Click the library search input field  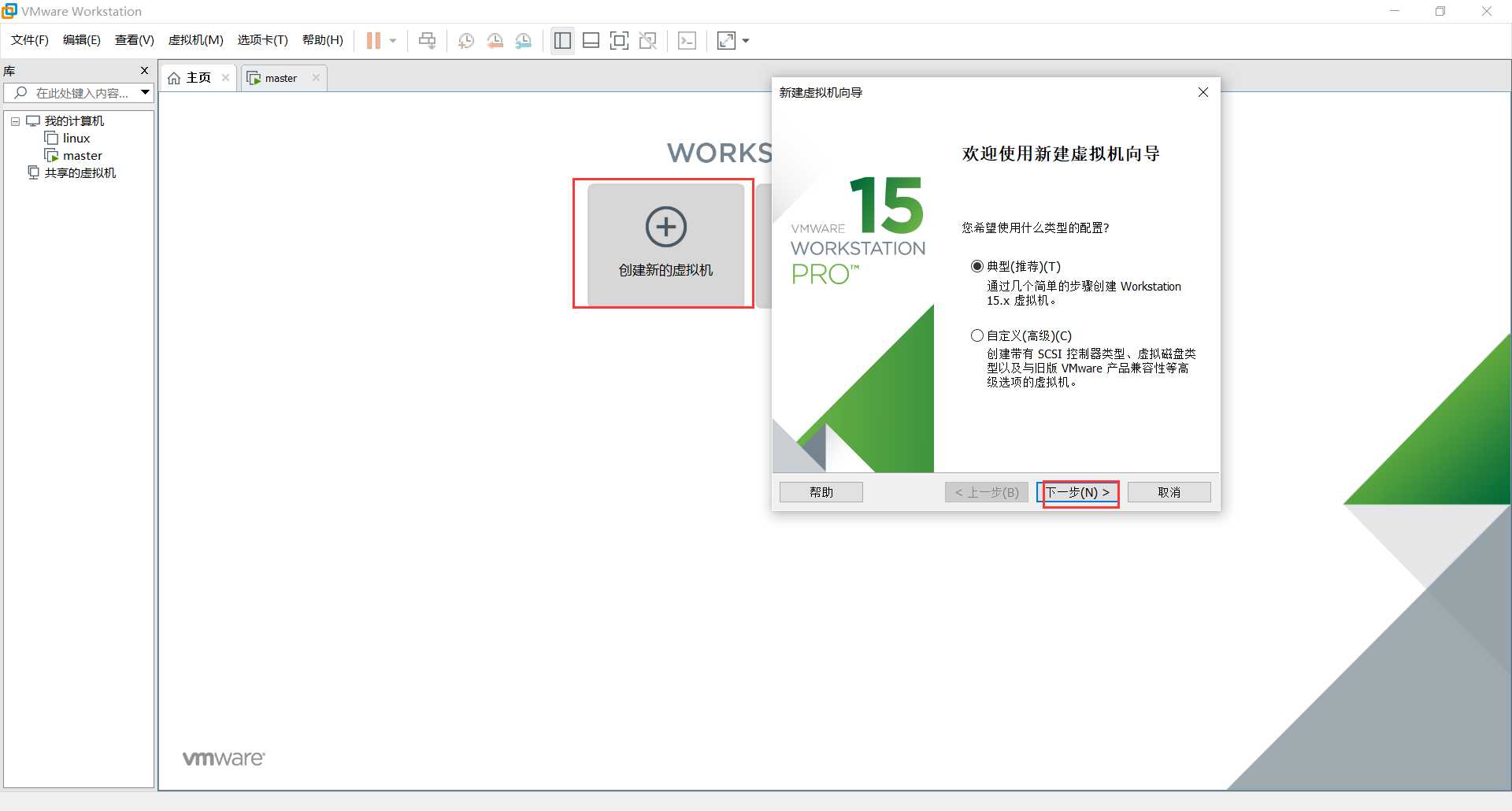[x=79, y=93]
